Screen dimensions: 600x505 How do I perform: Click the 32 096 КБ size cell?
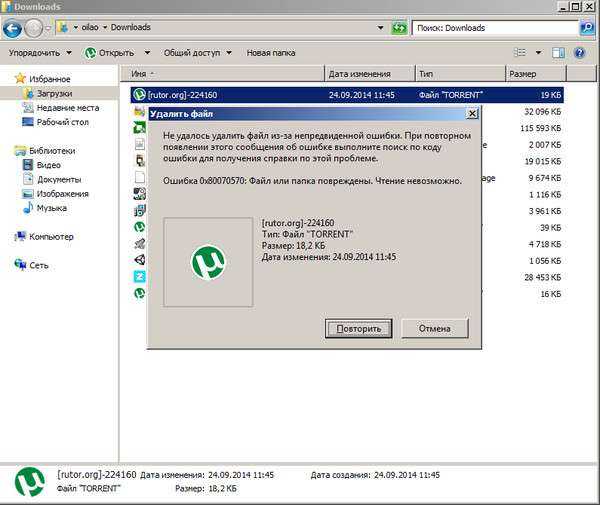pos(542,112)
